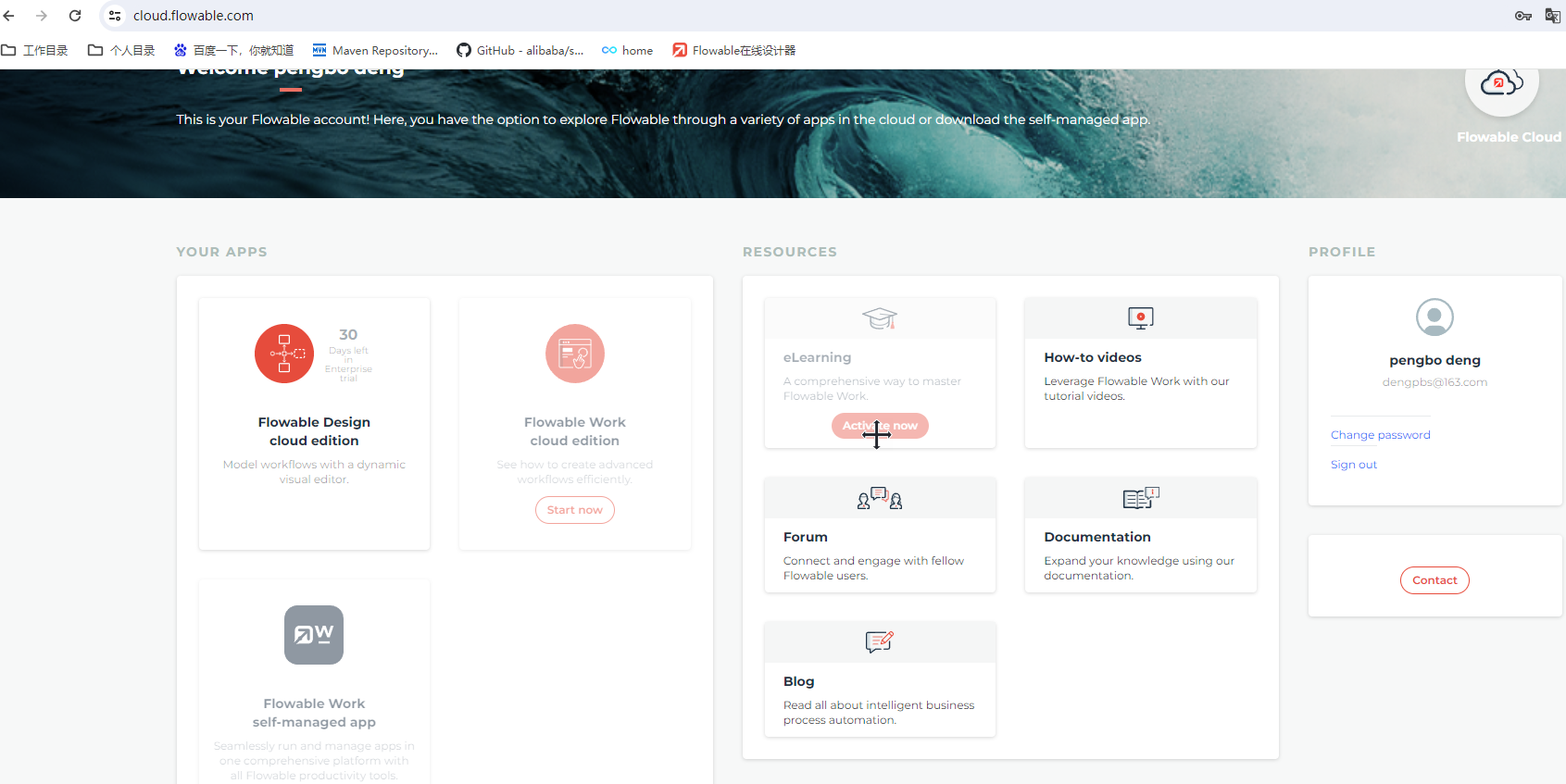Click the Flowable Work cloud edition title
This screenshot has width=1566, height=784.
coord(575,431)
